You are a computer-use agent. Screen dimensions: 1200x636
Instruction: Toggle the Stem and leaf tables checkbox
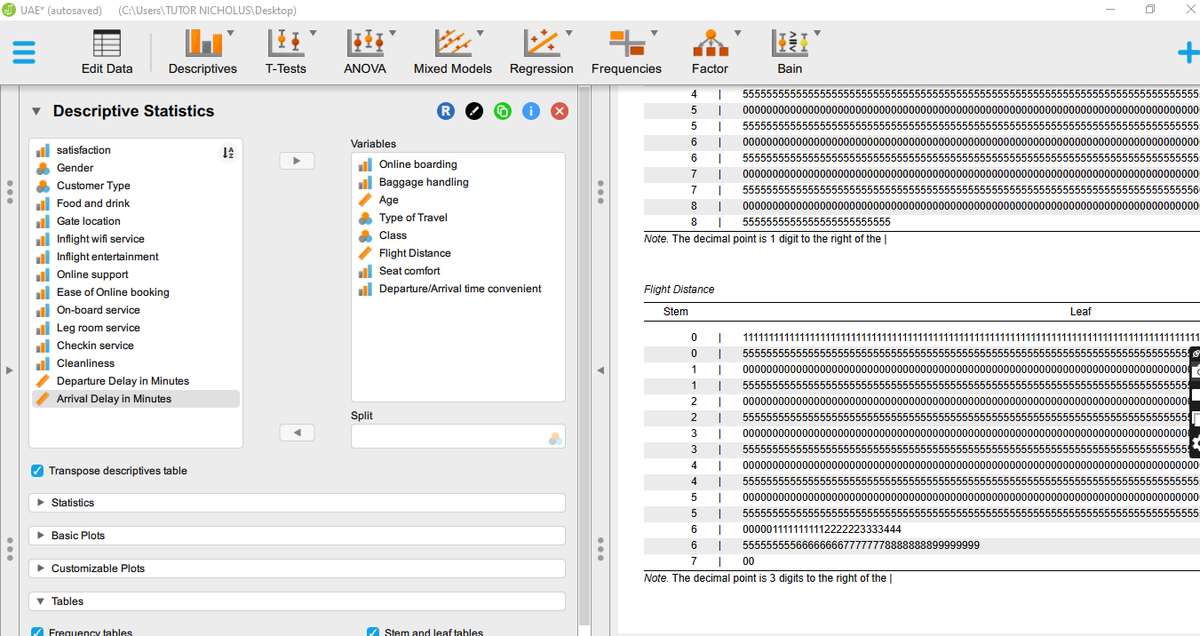374,632
